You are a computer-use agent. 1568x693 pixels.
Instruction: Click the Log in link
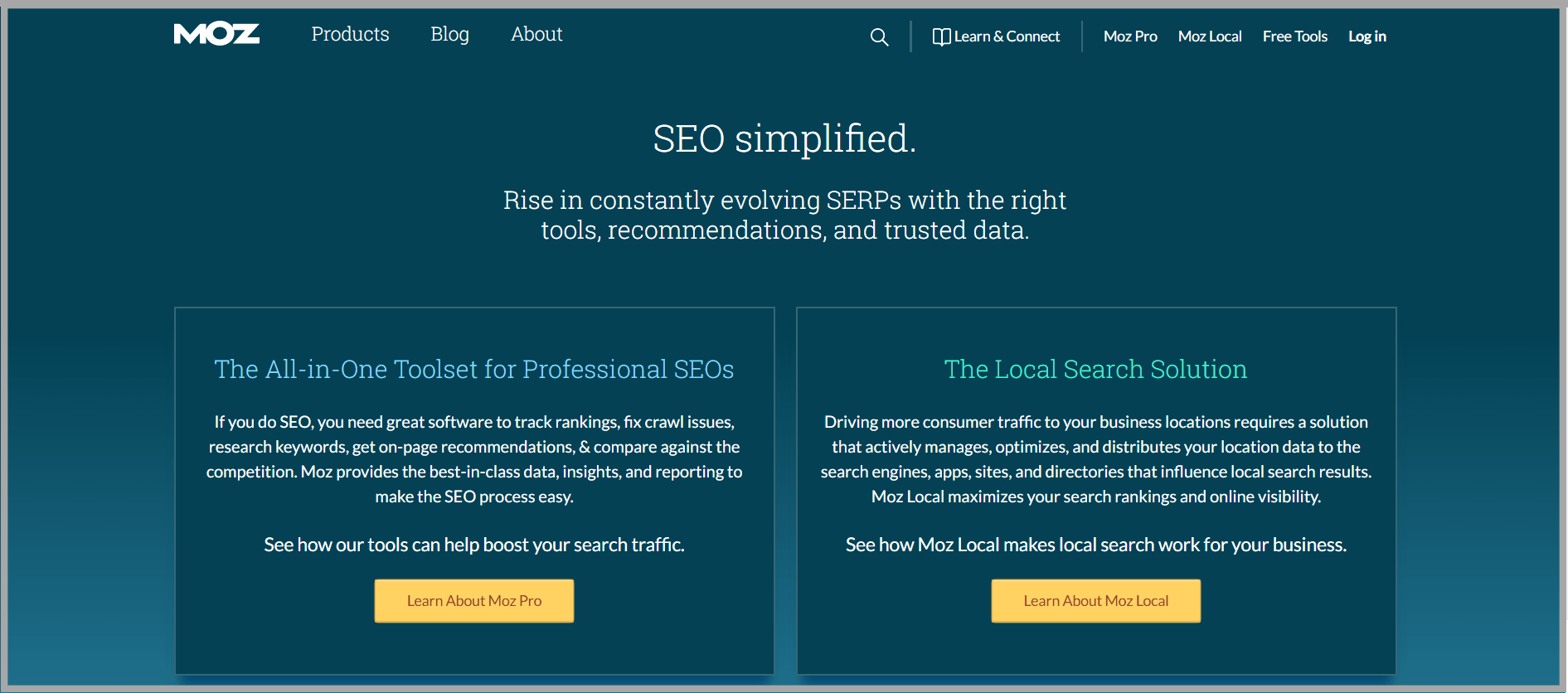point(1367,36)
